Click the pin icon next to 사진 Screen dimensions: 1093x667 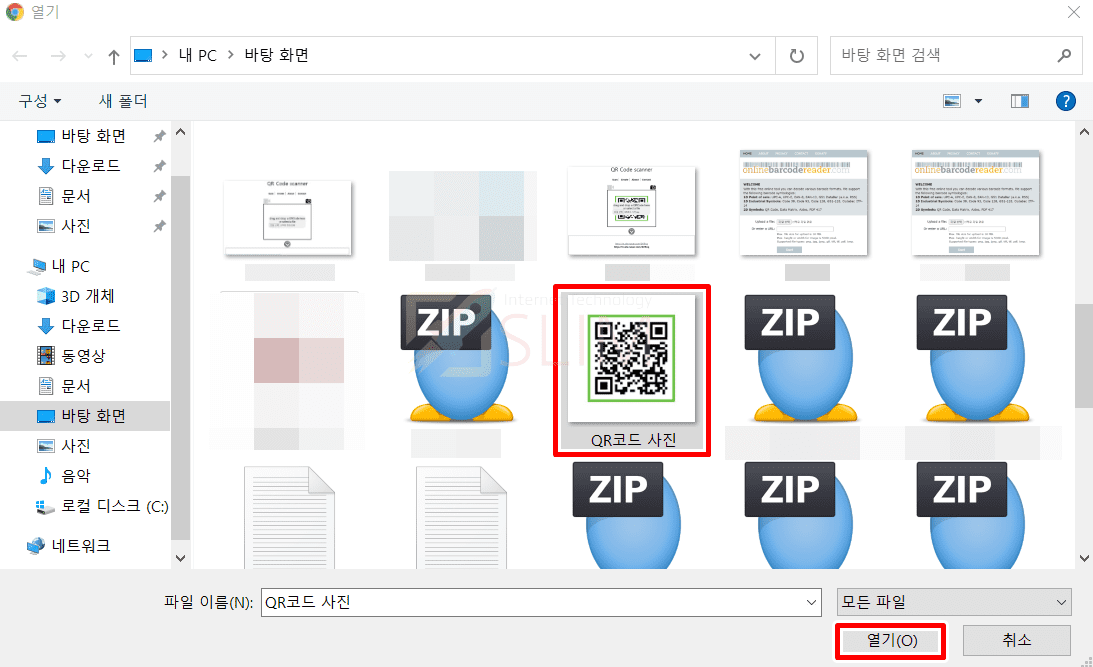(x=160, y=226)
